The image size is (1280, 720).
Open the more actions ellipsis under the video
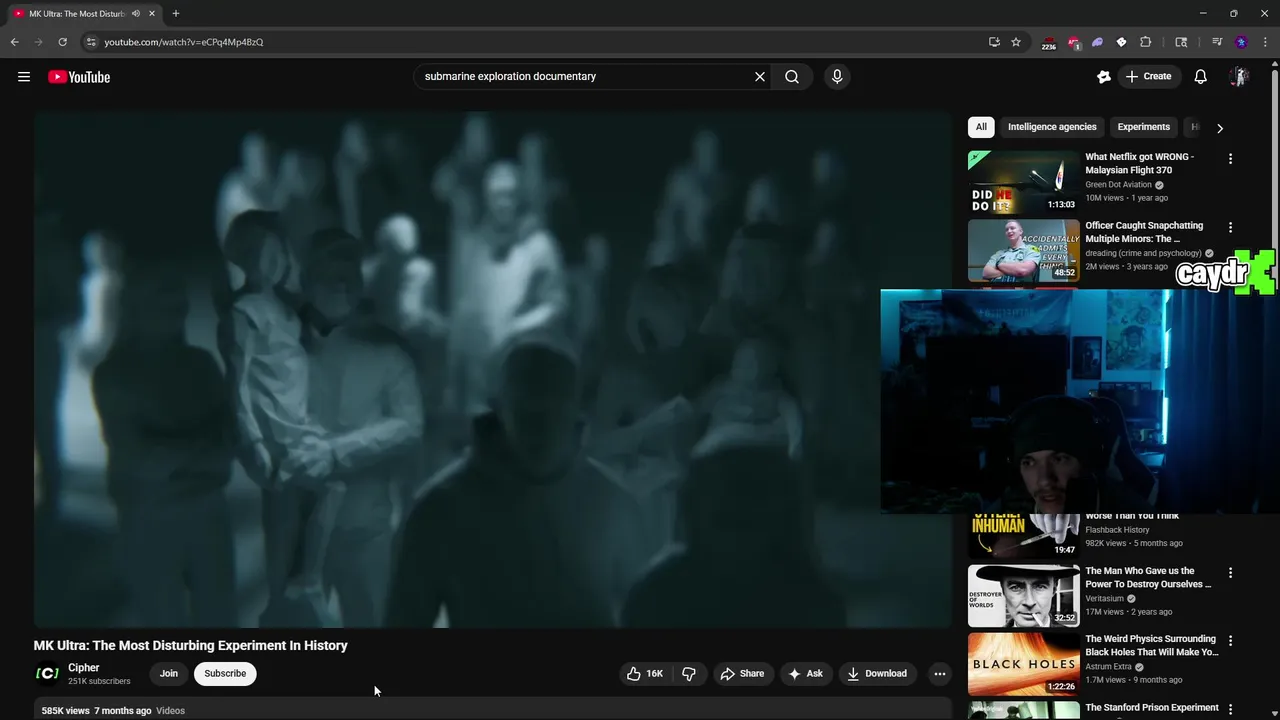[939, 674]
